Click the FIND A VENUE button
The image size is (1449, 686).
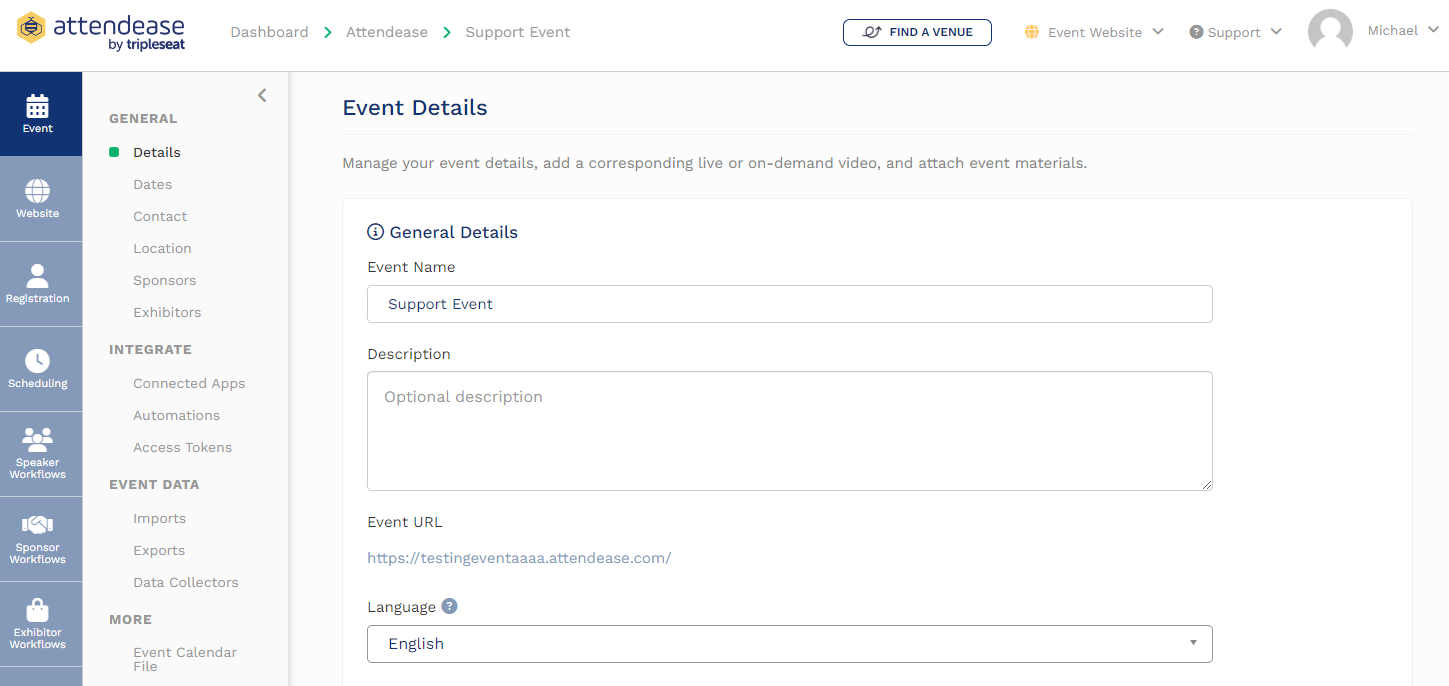(917, 32)
